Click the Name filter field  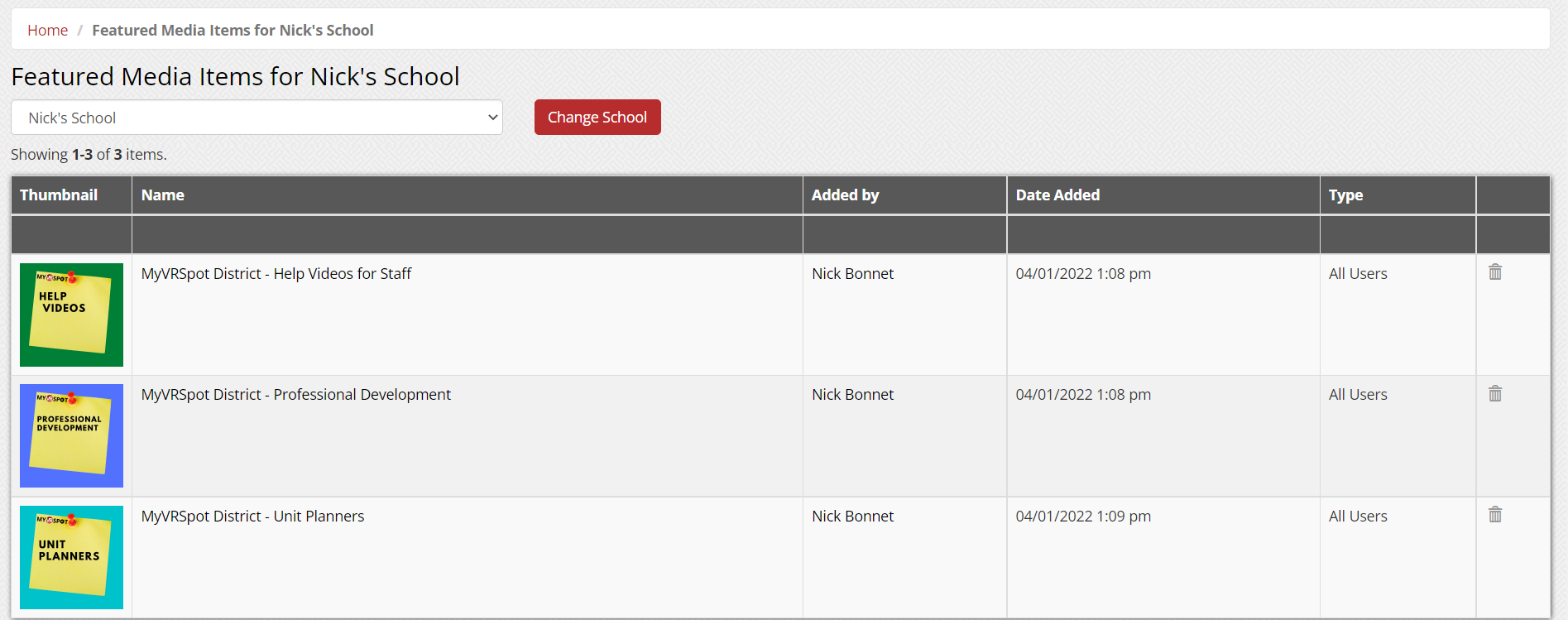pyautogui.click(x=467, y=235)
